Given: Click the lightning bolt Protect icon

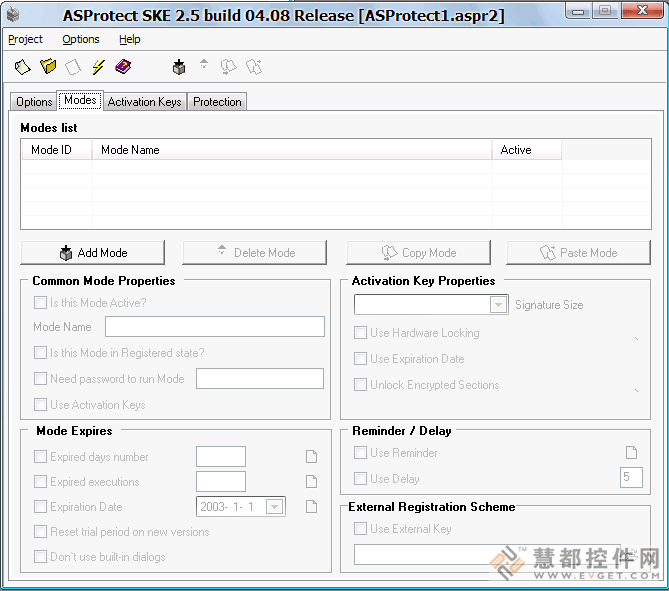Looking at the screenshot, I should tap(98, 67).
